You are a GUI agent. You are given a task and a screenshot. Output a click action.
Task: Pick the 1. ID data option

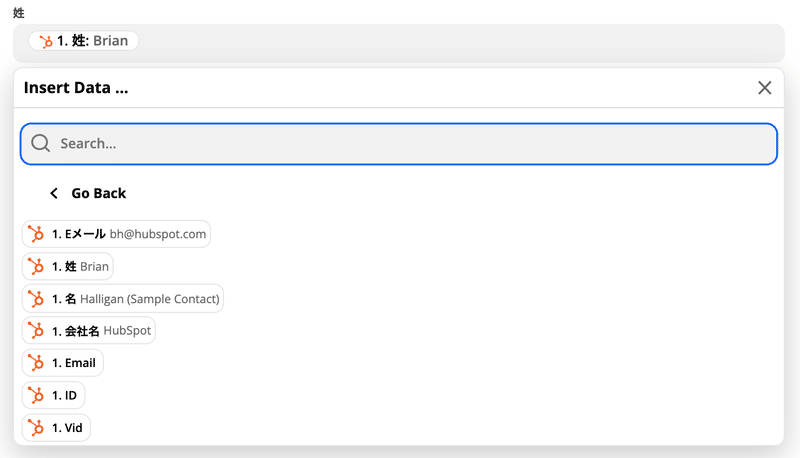point(54,395)
